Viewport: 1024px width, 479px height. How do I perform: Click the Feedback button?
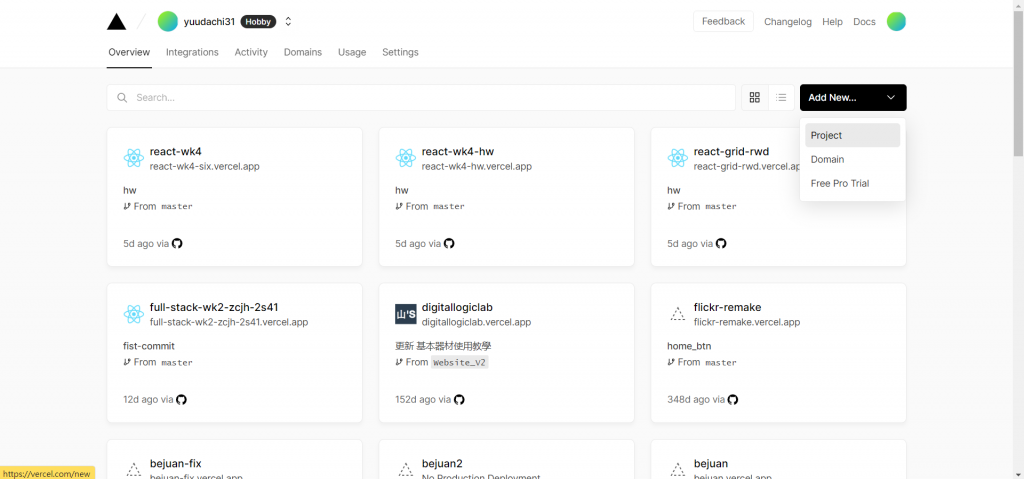[723, 22]
